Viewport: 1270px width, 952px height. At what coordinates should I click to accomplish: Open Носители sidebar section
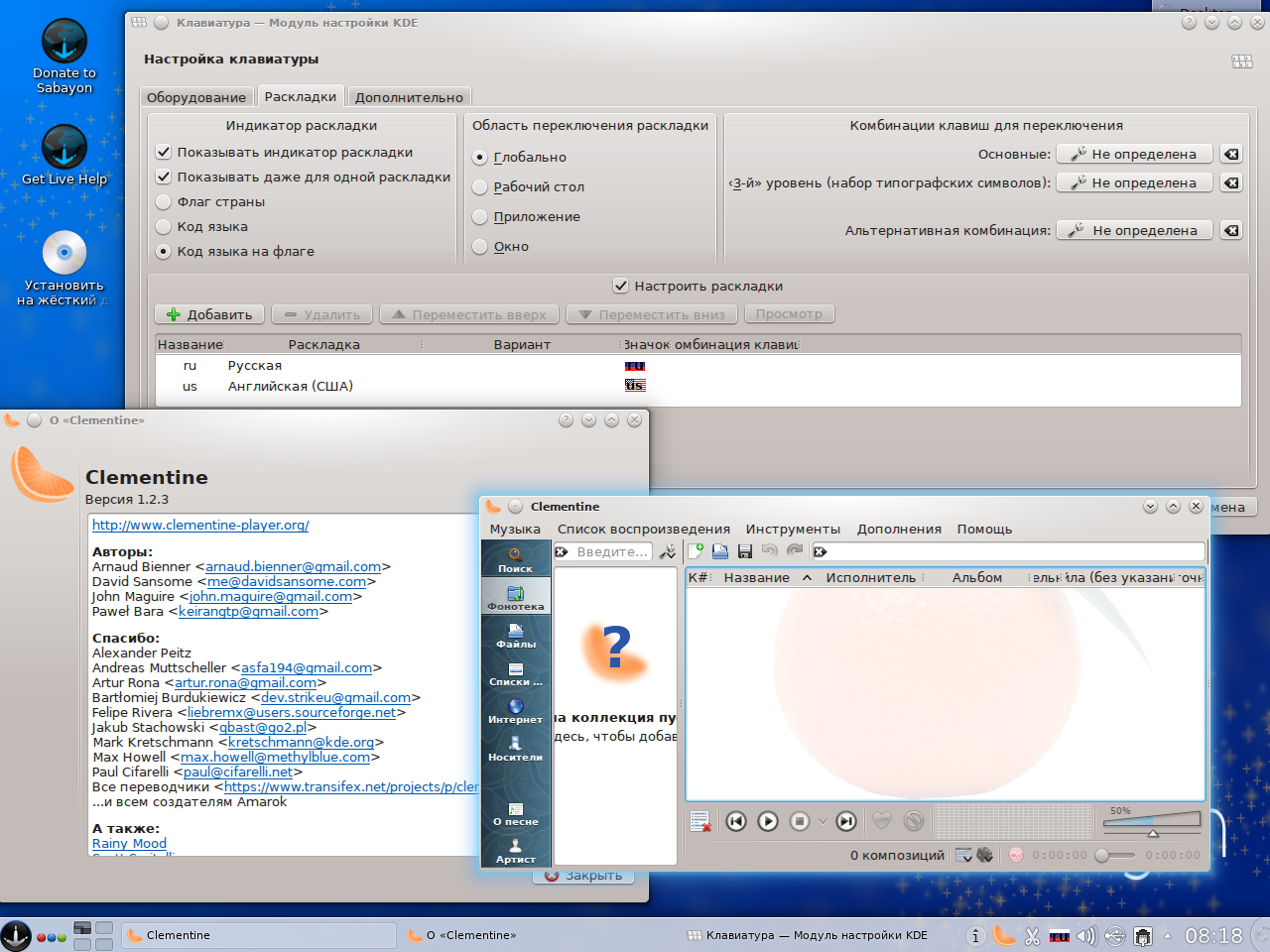click(x=515, y=749)
